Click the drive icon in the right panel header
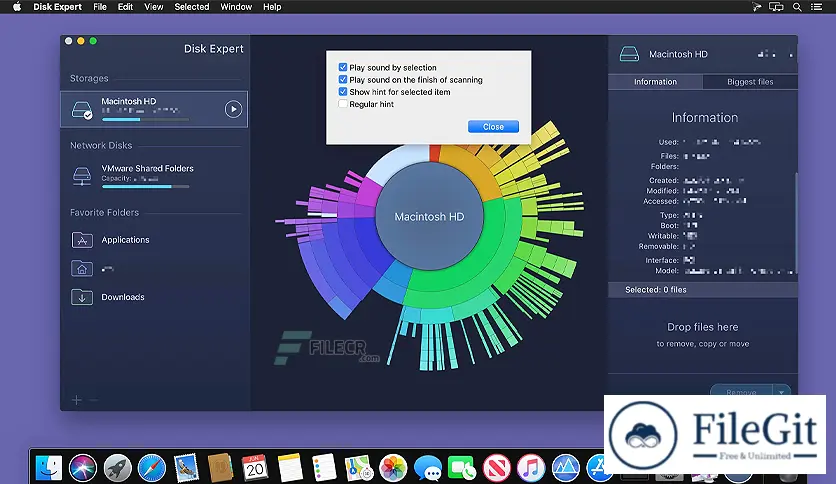836x484 pixels. [x=629, y=54]
